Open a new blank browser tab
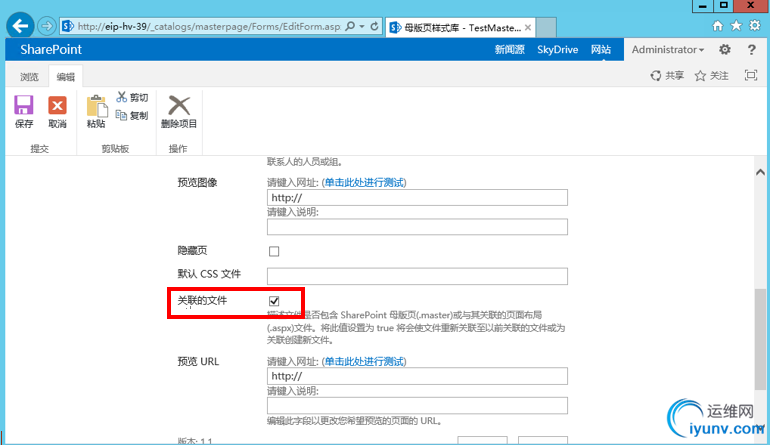The image size is (770, 445). (x=546, y=28)
